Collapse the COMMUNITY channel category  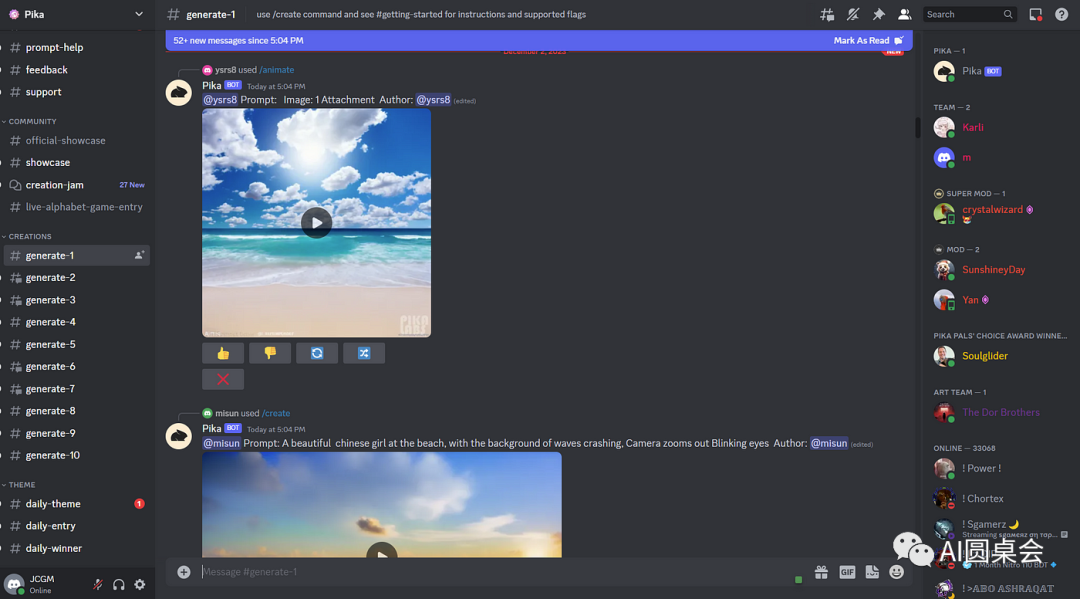32,122
